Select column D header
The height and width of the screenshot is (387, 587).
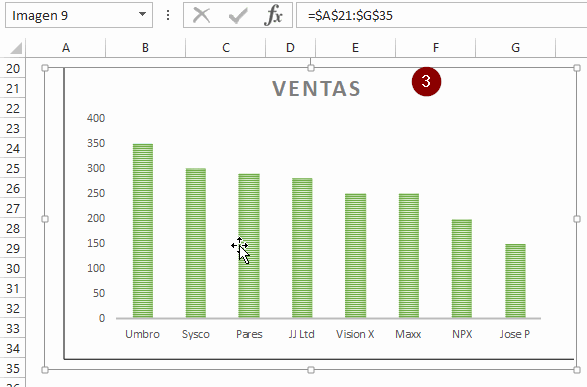coord(290,48)
